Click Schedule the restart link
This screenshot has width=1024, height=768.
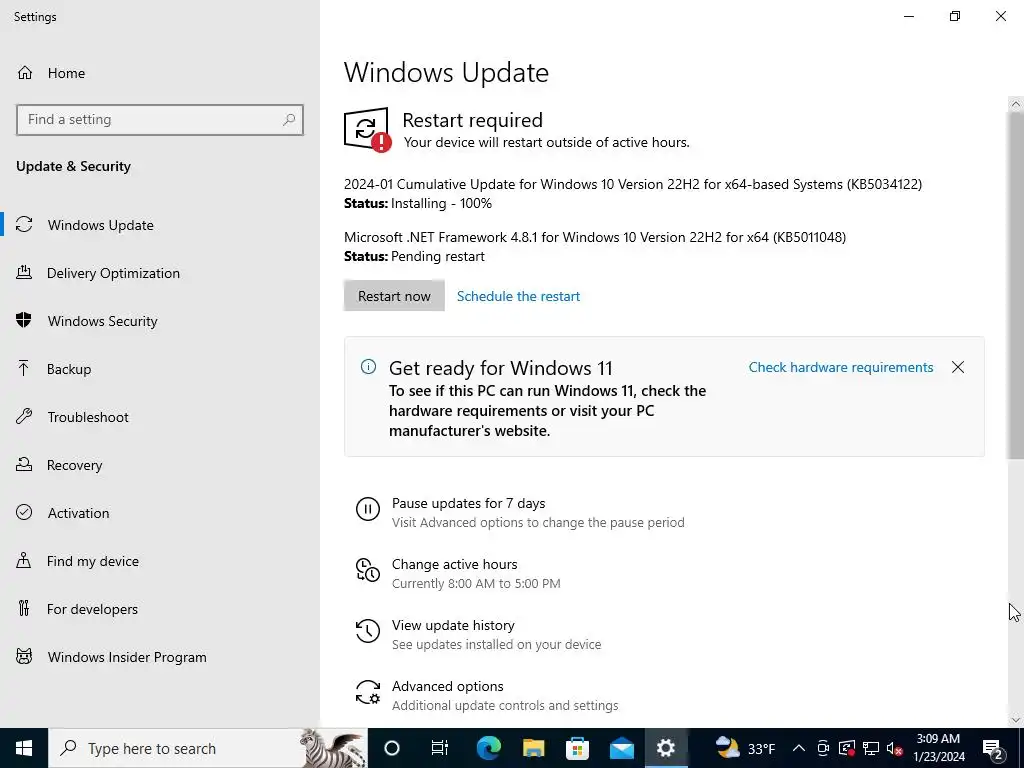[x=518, y=296]
